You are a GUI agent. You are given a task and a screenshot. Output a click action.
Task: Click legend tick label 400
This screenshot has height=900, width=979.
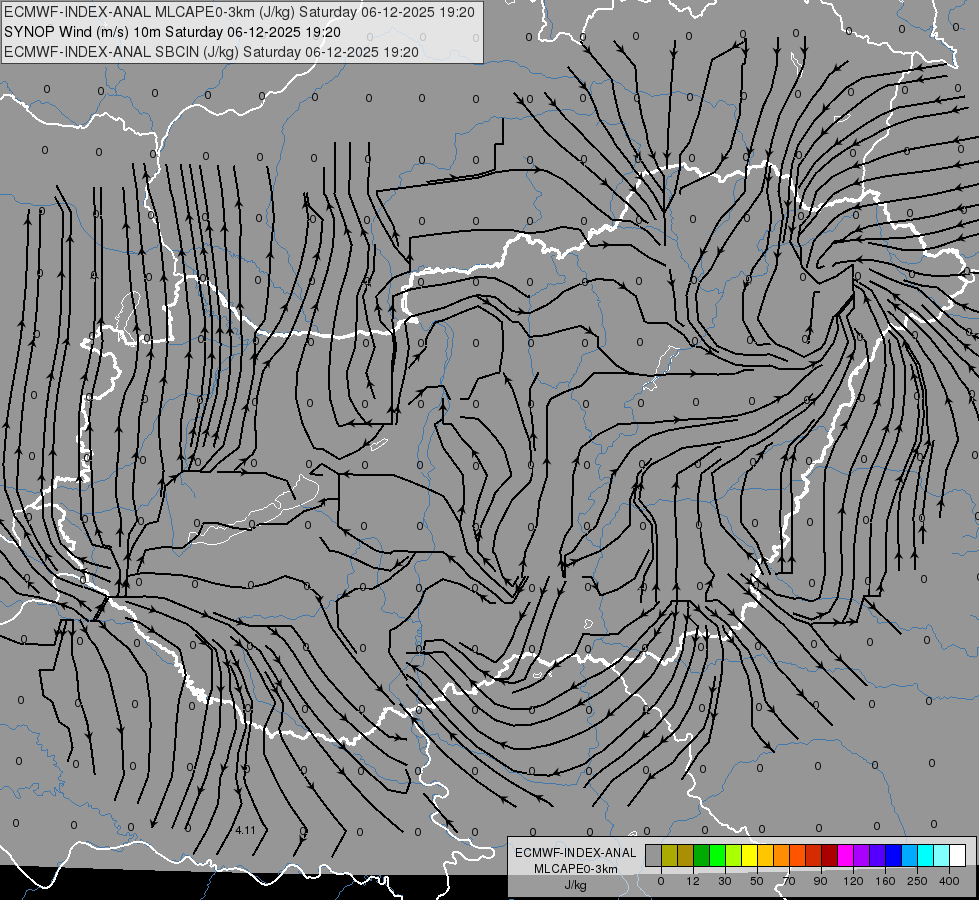pos(949,881)
